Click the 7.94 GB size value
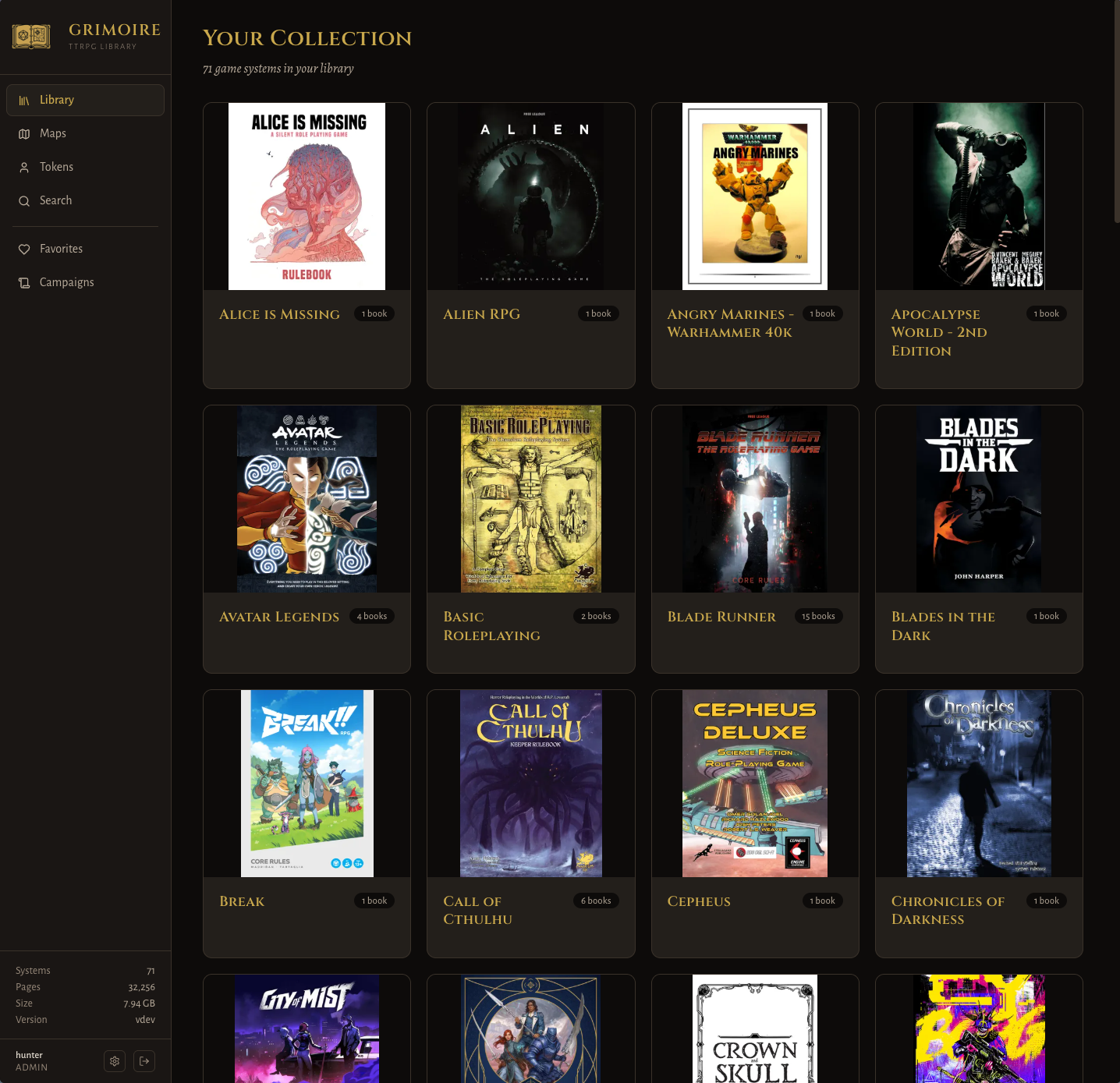The height and width of the screenshot is (1083, 1120). coord(139,1003)
